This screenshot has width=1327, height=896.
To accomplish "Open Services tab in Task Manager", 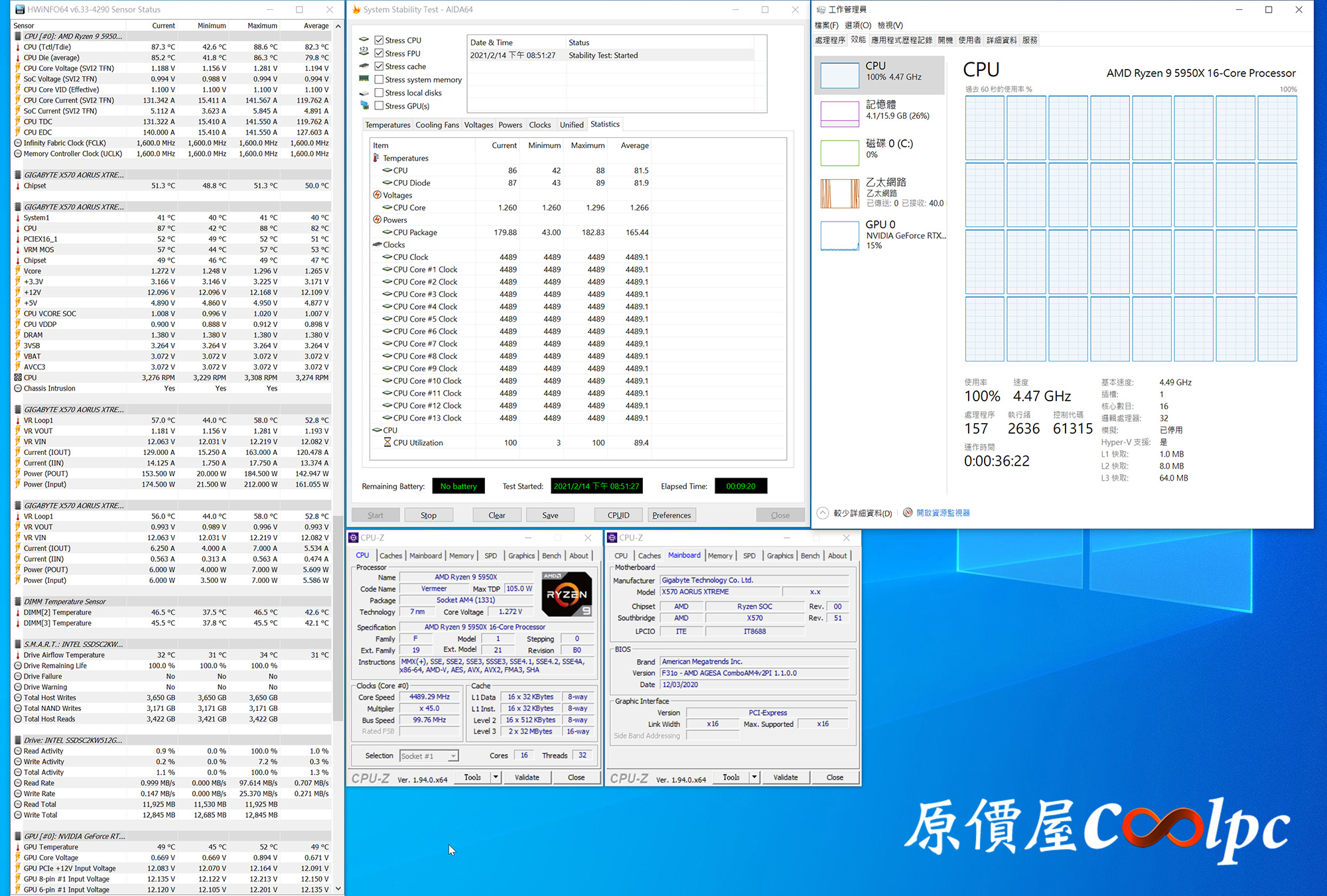I will (x=1030, y=40).
